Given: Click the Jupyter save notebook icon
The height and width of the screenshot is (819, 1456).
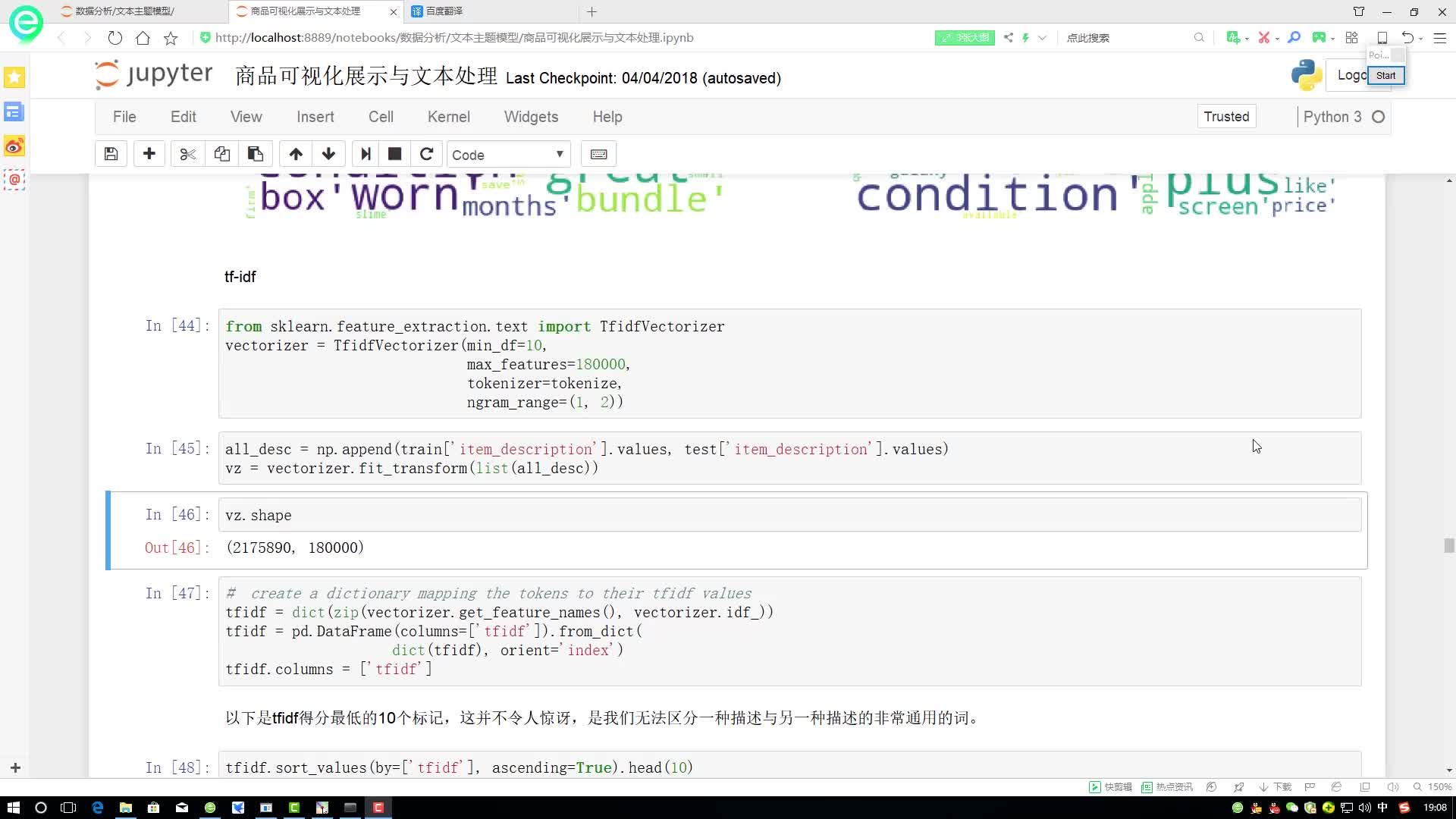Looking at the screenshot, I should (111, 154).
